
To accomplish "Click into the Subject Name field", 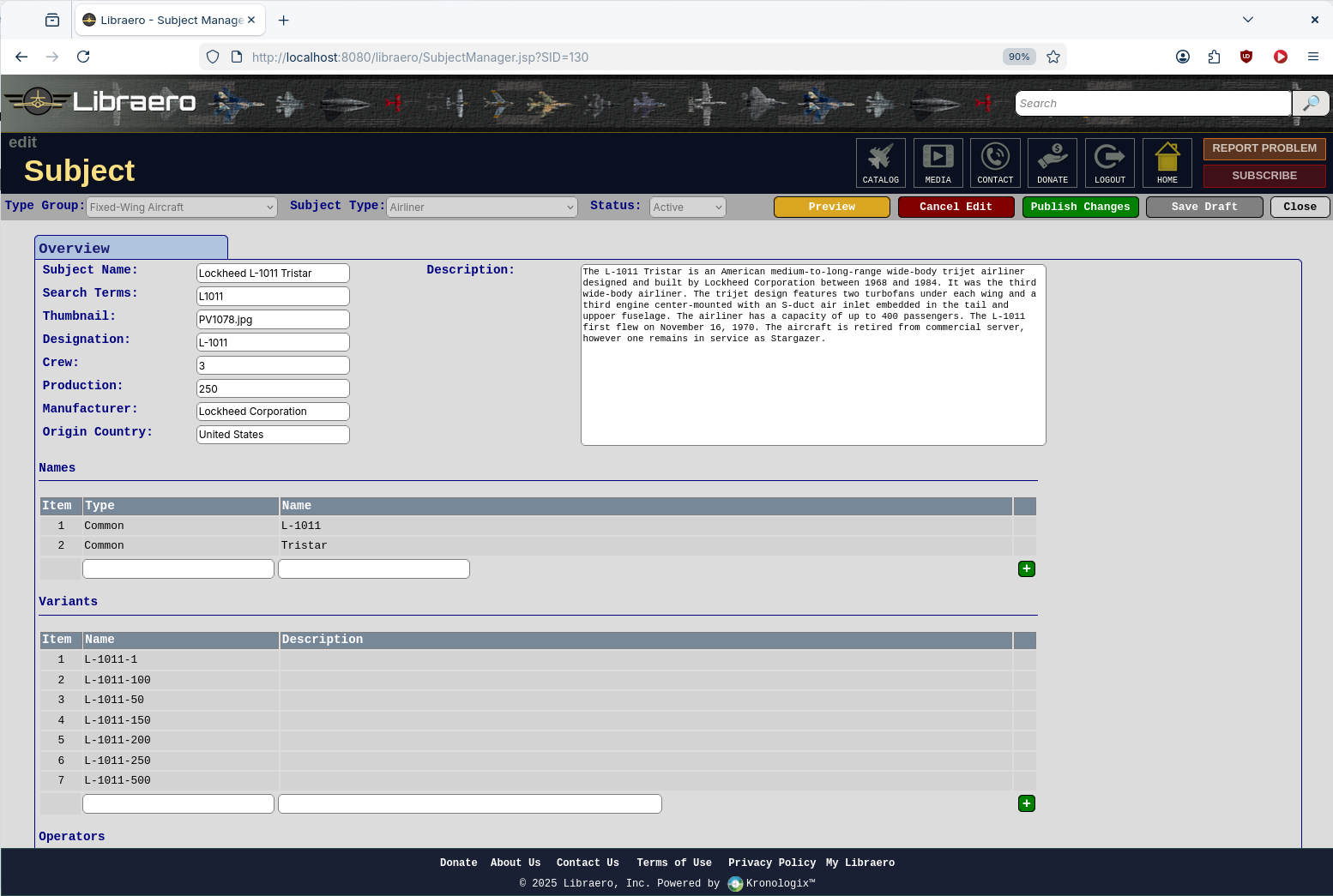I will 273,274.
